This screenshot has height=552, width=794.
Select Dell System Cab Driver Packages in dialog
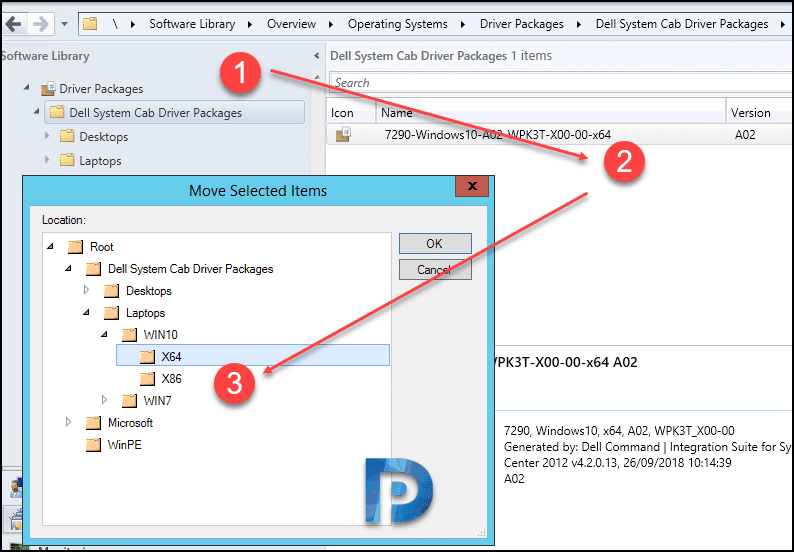click(x=190, y=269)
